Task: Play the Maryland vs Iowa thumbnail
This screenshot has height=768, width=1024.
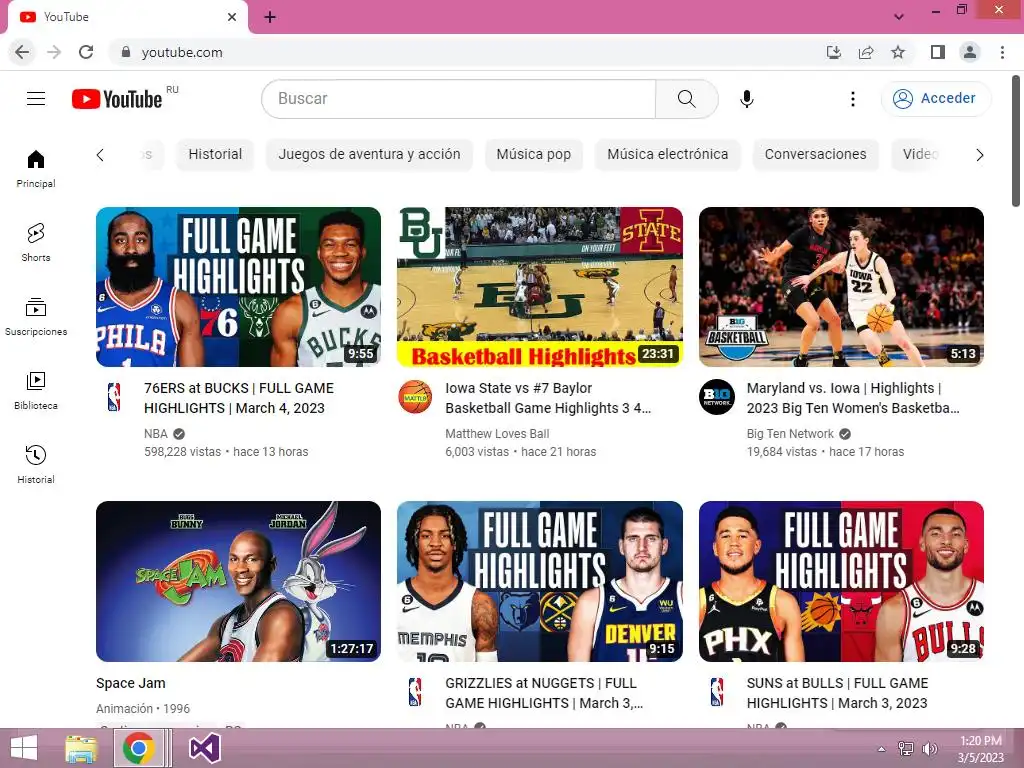Action: pos(841,287)
